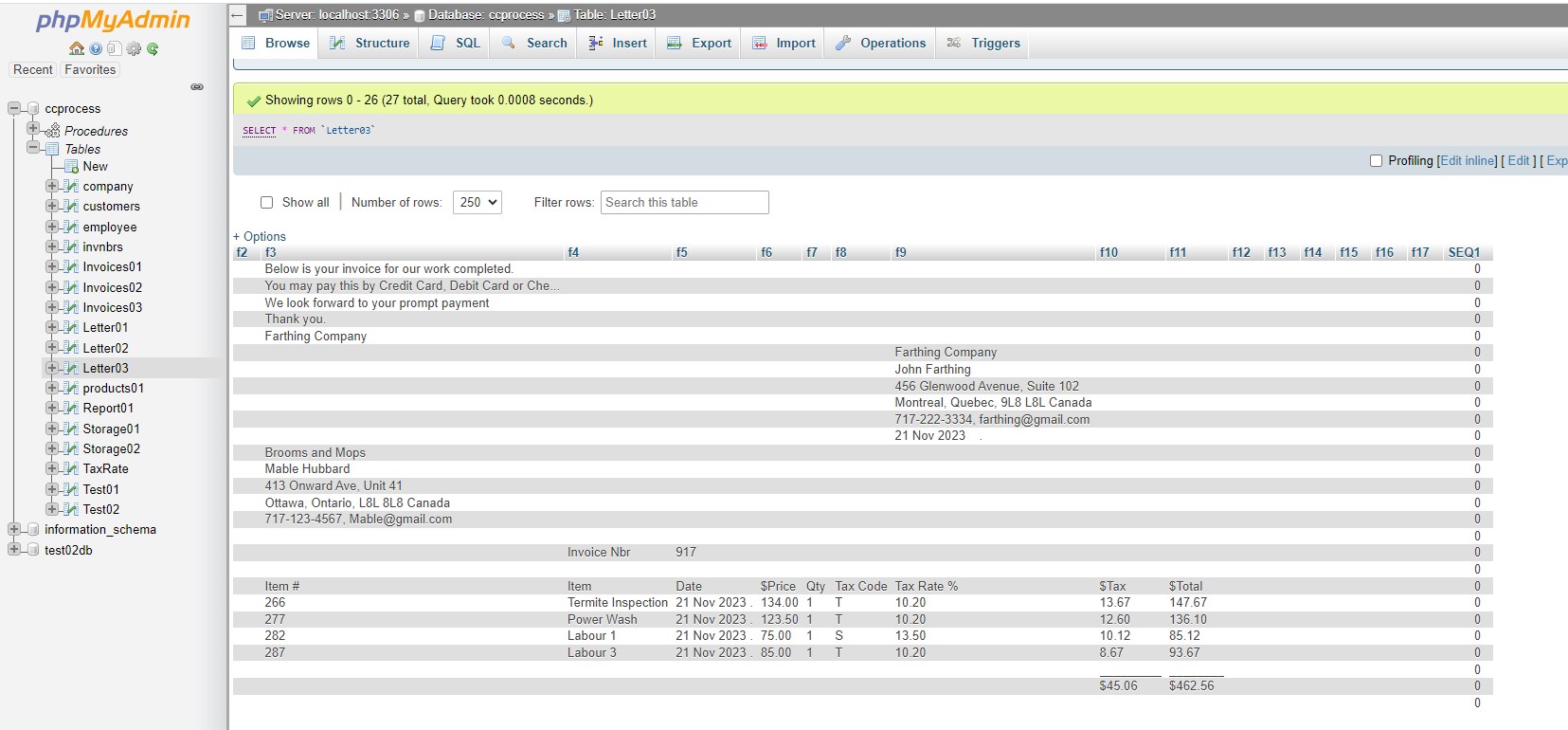The height and width of the screenshot is (730, 1568).
Task: Collapse the Tables node
Action: [x=33, y=147]
